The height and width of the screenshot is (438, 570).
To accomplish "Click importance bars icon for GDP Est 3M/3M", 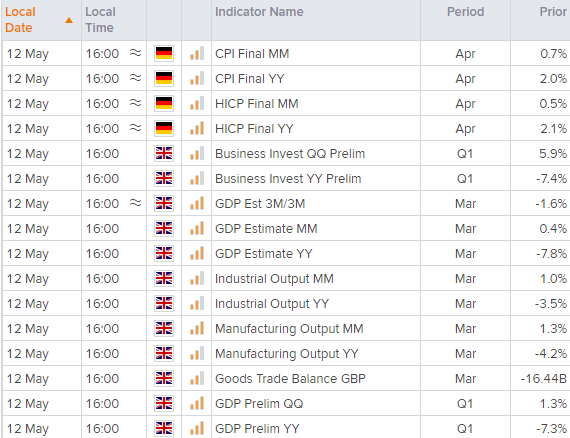I will point(197,203).
